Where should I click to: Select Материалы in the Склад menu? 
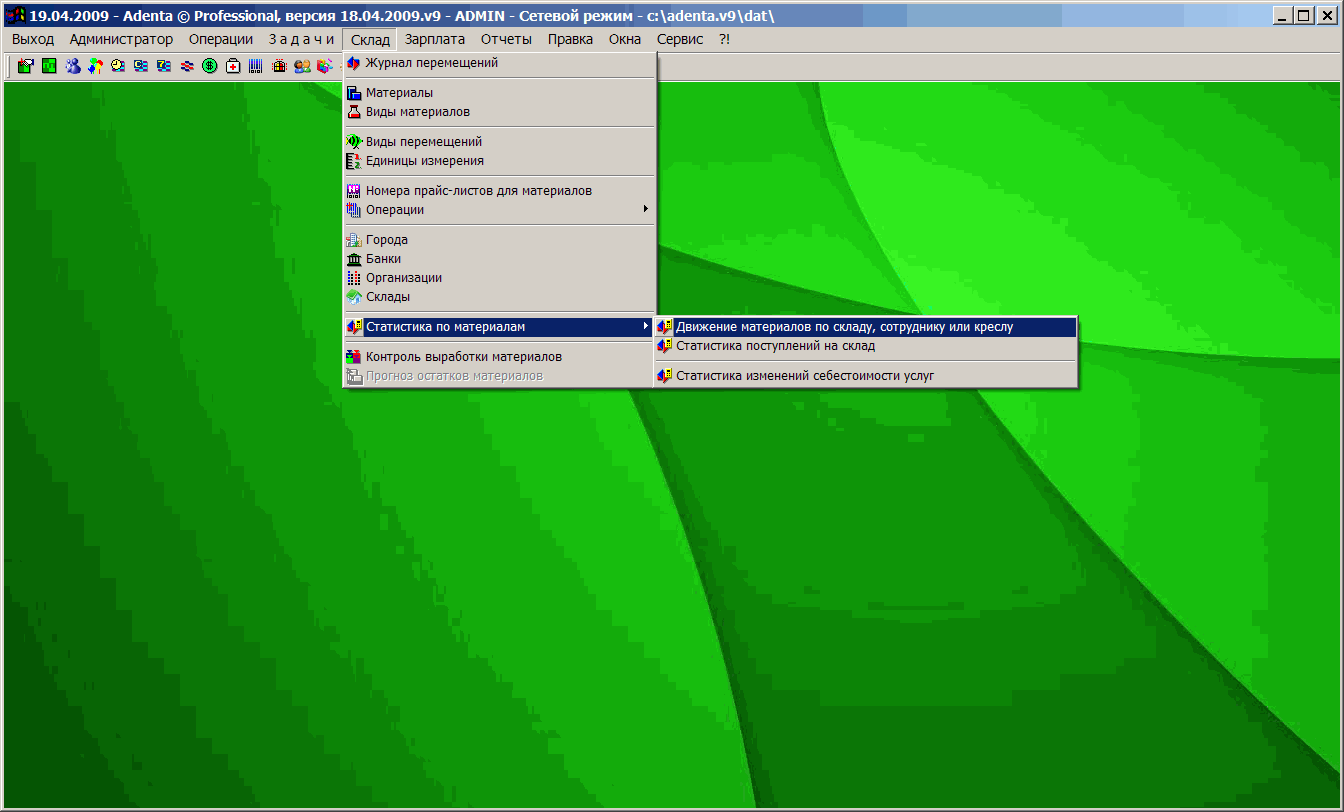(x=399, y=93)
